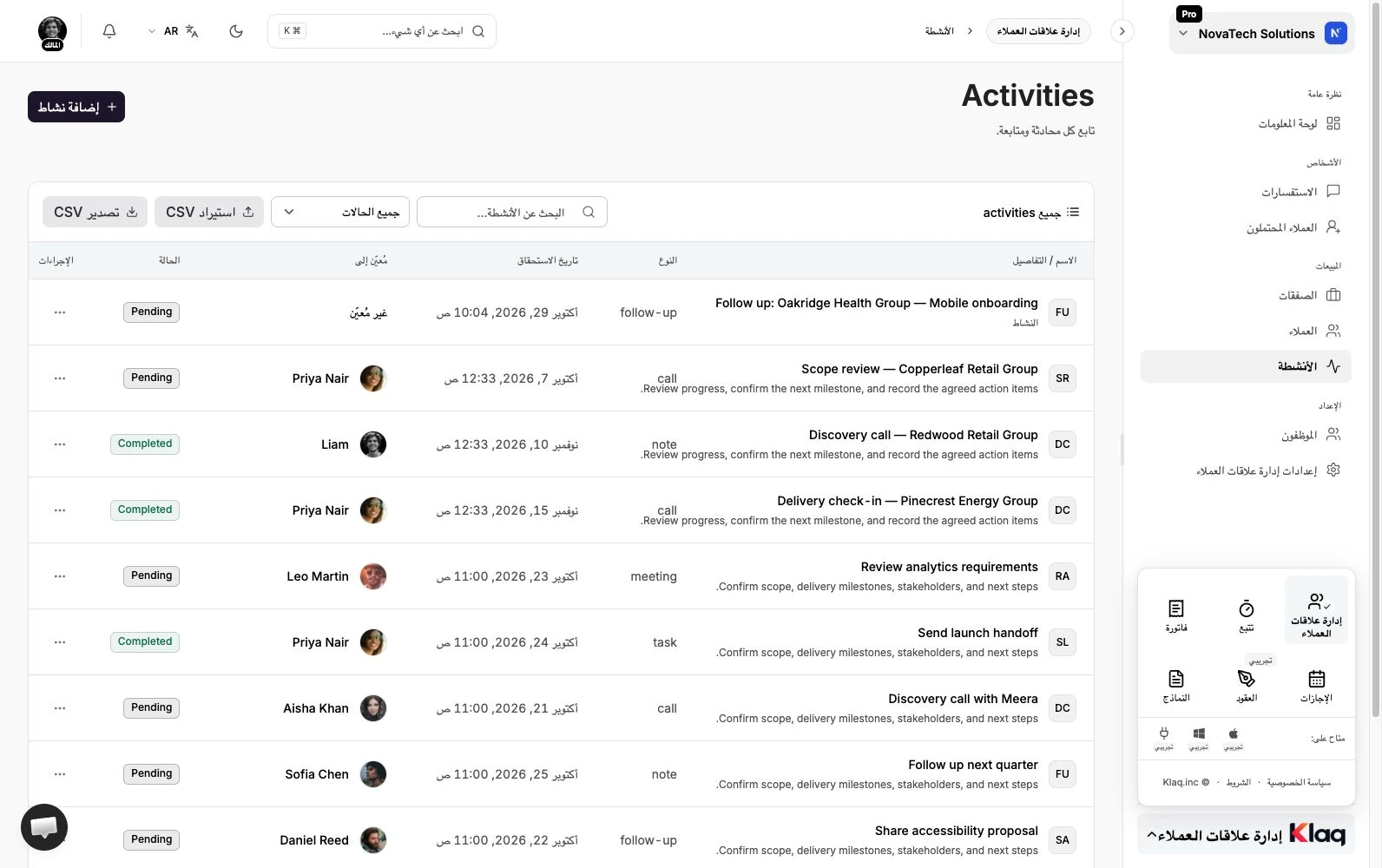Viewport: 1382px width, 868px height.
Task: Open the العقود contracts app
Action: [x=1247, y=685]
